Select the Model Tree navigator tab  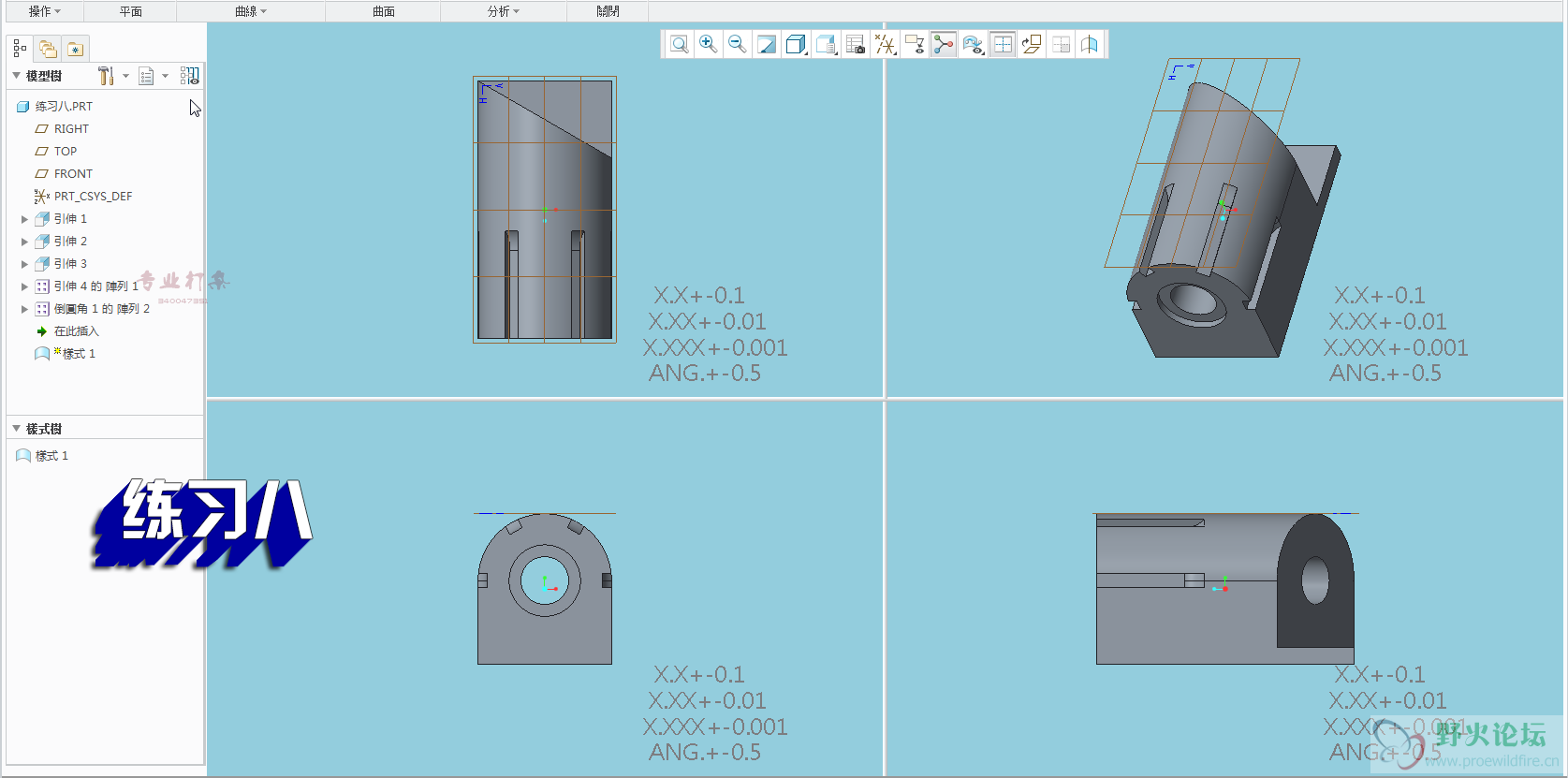point(20,49)
